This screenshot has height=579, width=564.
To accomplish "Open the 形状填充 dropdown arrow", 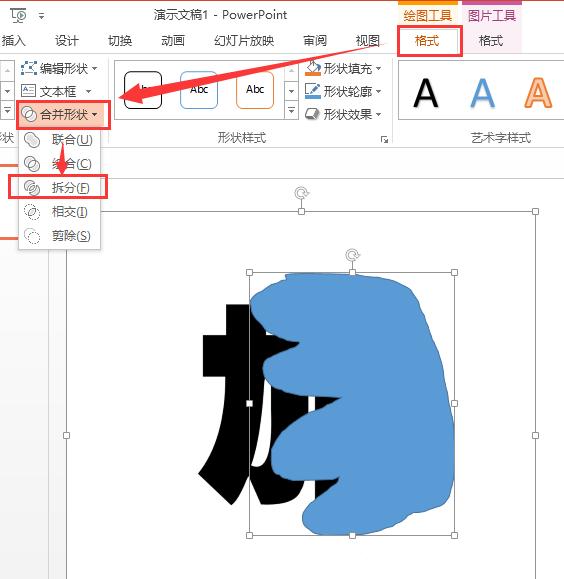I will tap(379, 68).
